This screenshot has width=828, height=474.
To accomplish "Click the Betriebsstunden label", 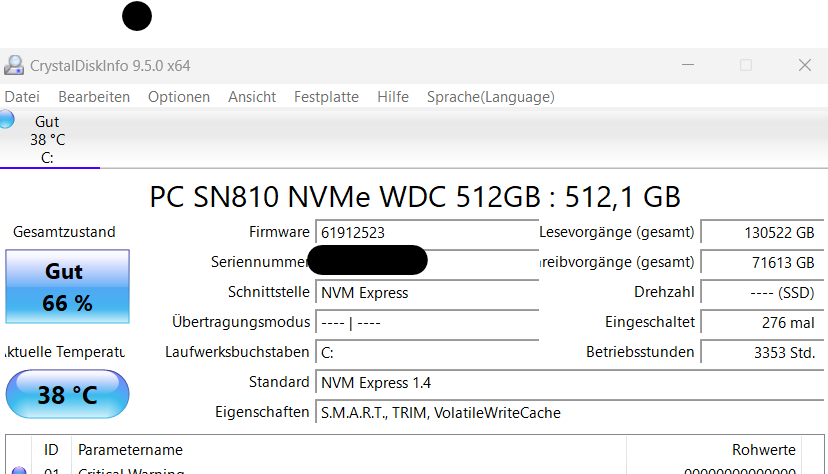I will (640, 352).
